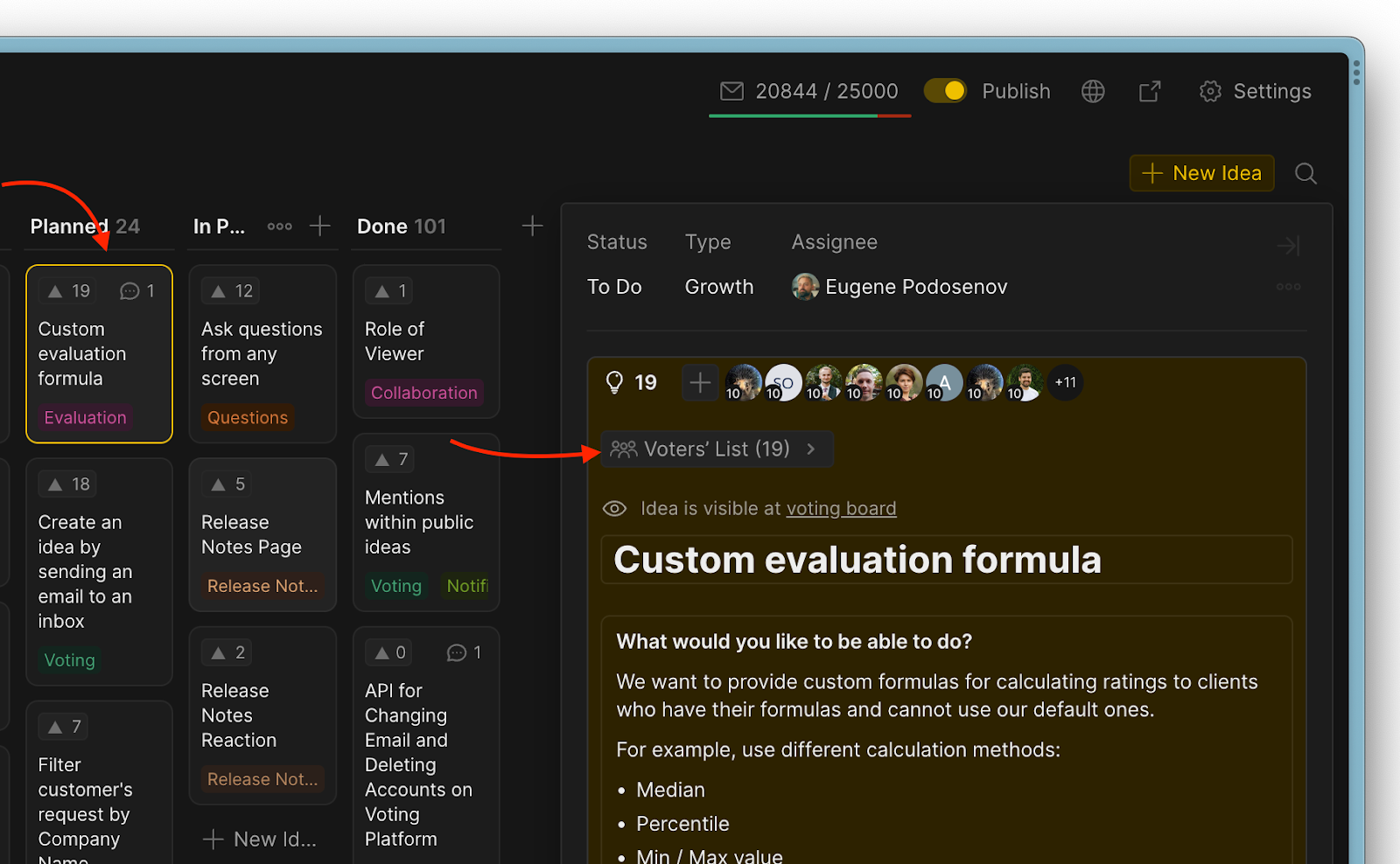1400x864 pixels.
Task: Click plus icon to add vote
Action: click(700, 382)
